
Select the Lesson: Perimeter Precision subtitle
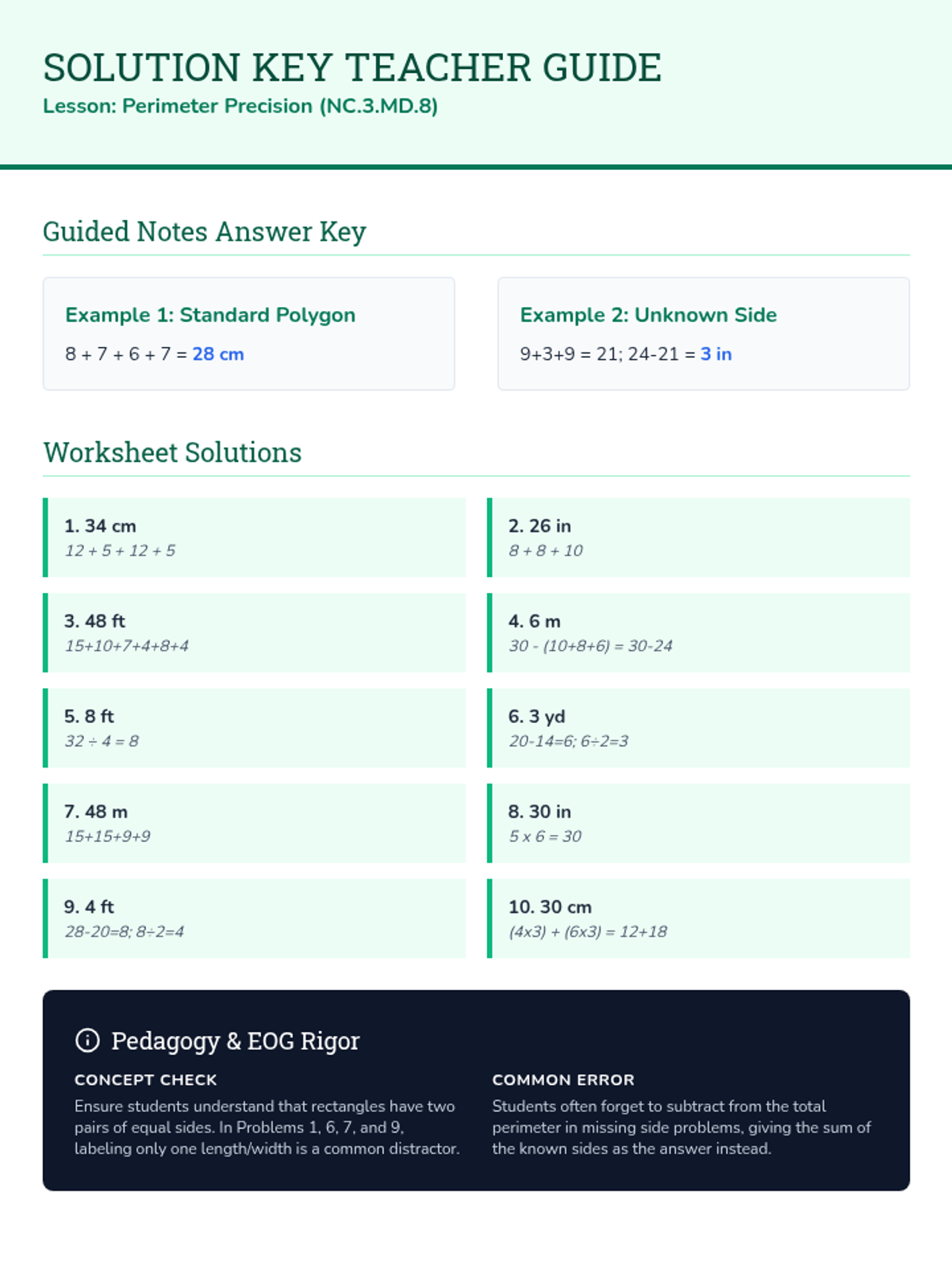[x=240, y=106]
